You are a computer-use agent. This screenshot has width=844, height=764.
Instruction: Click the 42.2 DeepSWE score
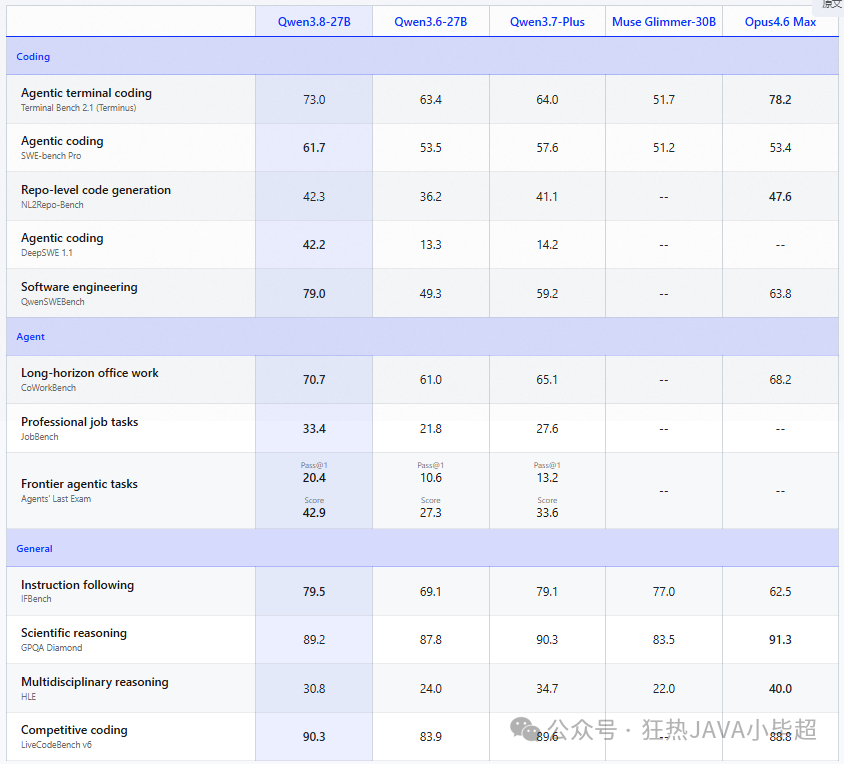pos(314,244)
